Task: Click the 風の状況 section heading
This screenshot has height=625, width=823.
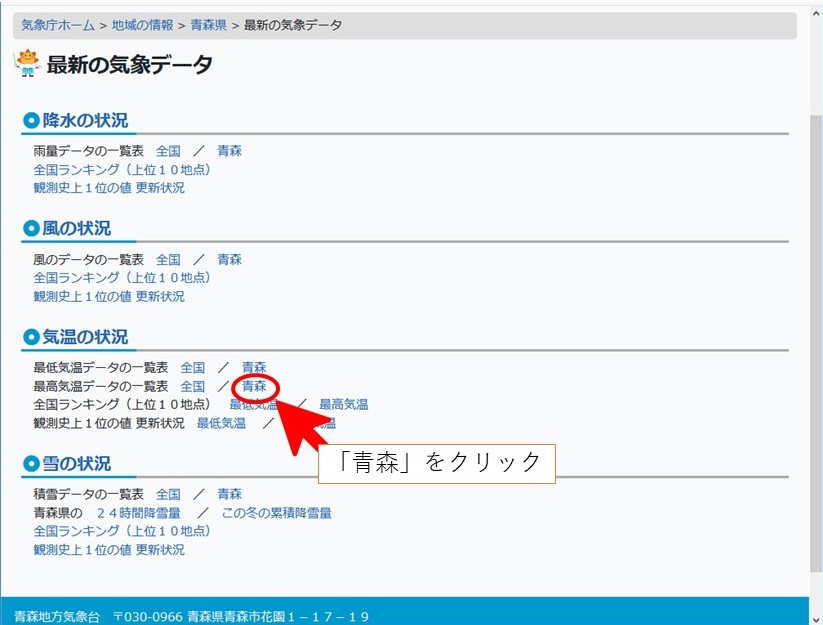Action: (x=77, y=228)
